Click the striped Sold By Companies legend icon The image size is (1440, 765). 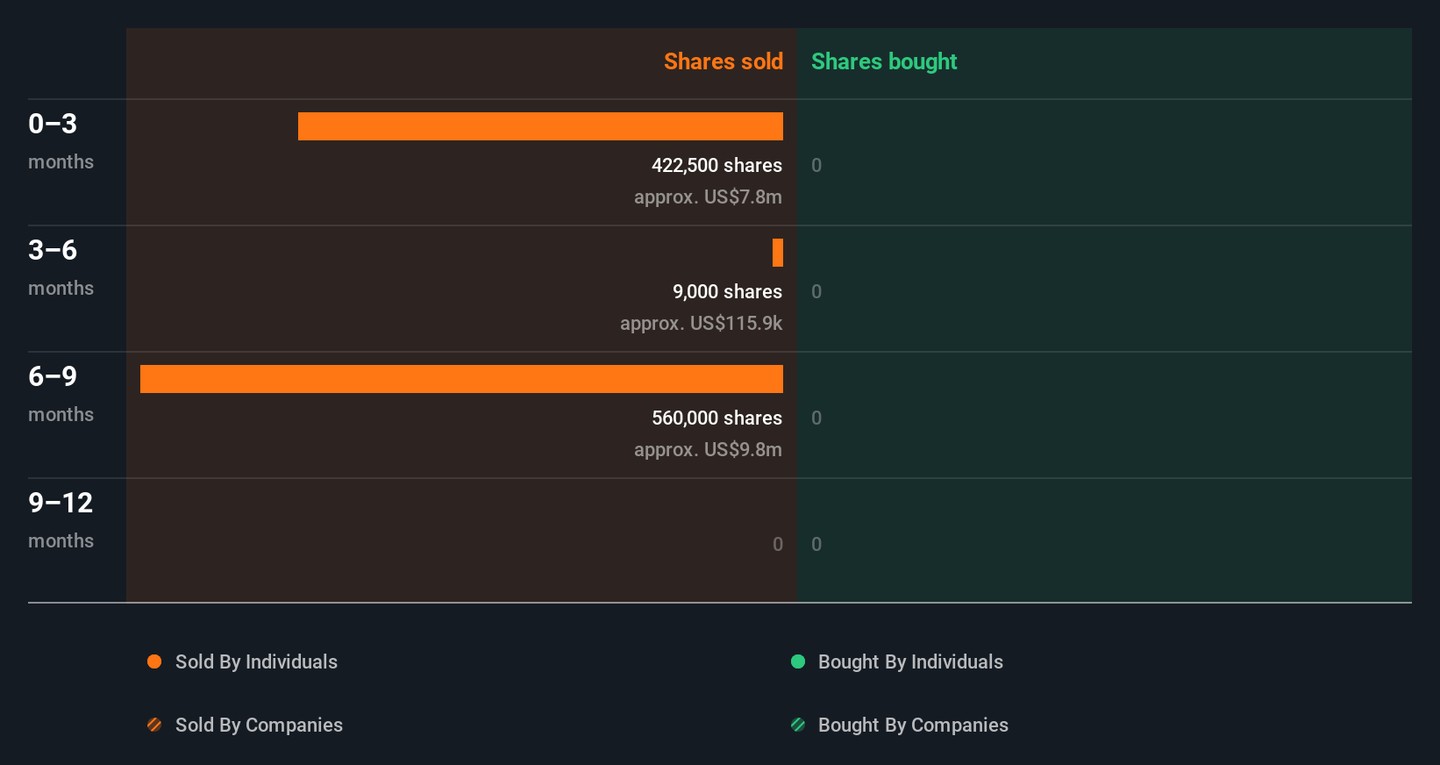coord(154,725)
